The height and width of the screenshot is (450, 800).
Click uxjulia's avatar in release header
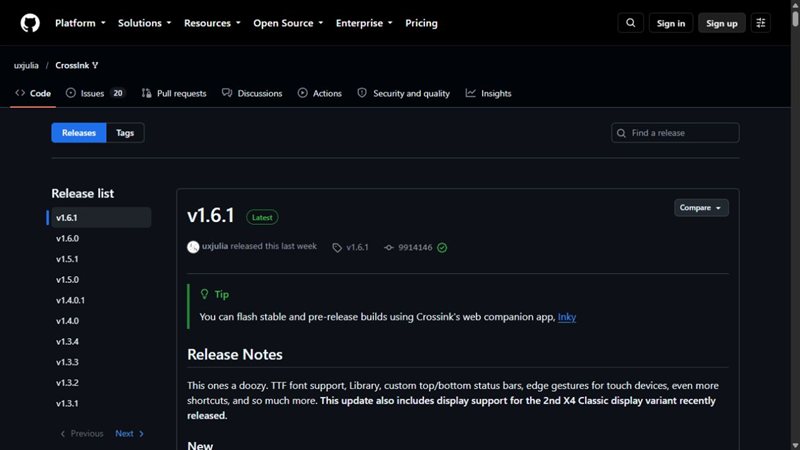point(193,247)
